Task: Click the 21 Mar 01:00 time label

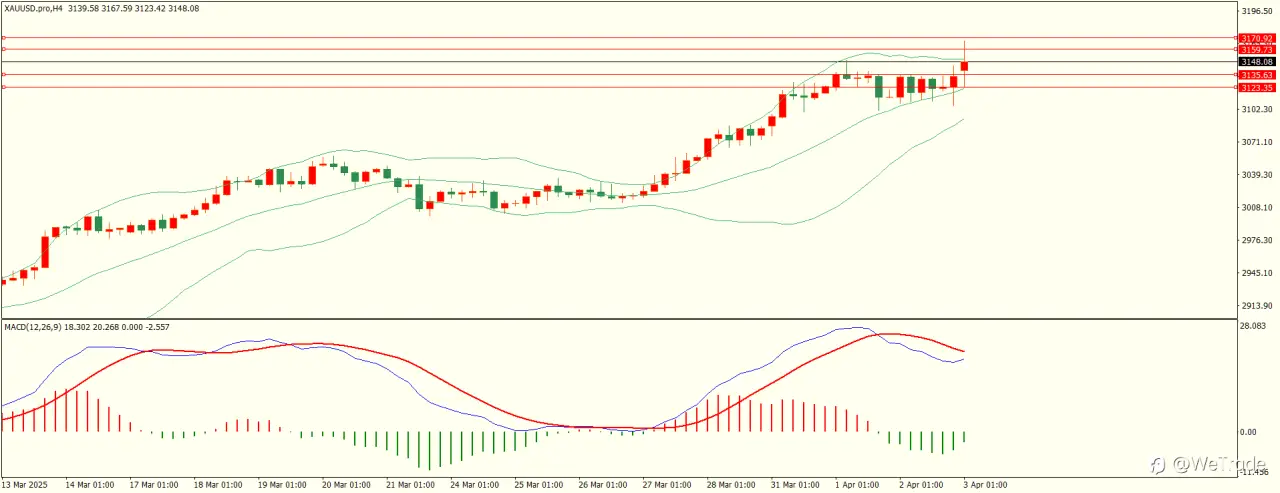Action: 410,485
